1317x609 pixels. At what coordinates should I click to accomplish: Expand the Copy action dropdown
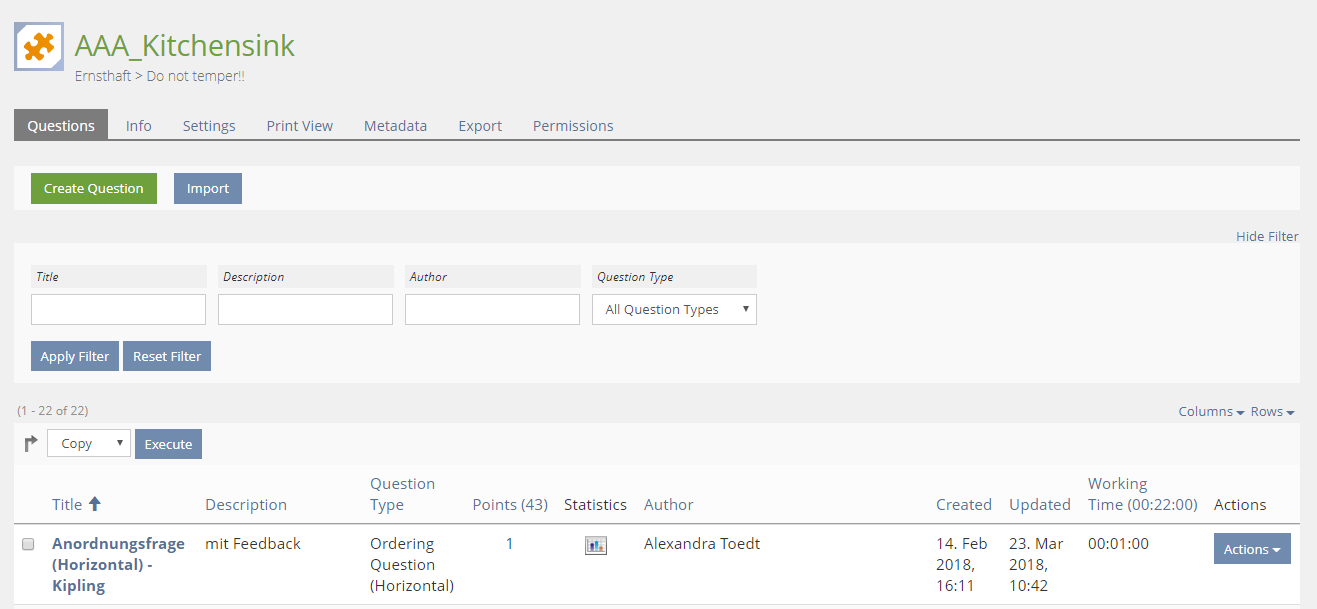(89, 444)
